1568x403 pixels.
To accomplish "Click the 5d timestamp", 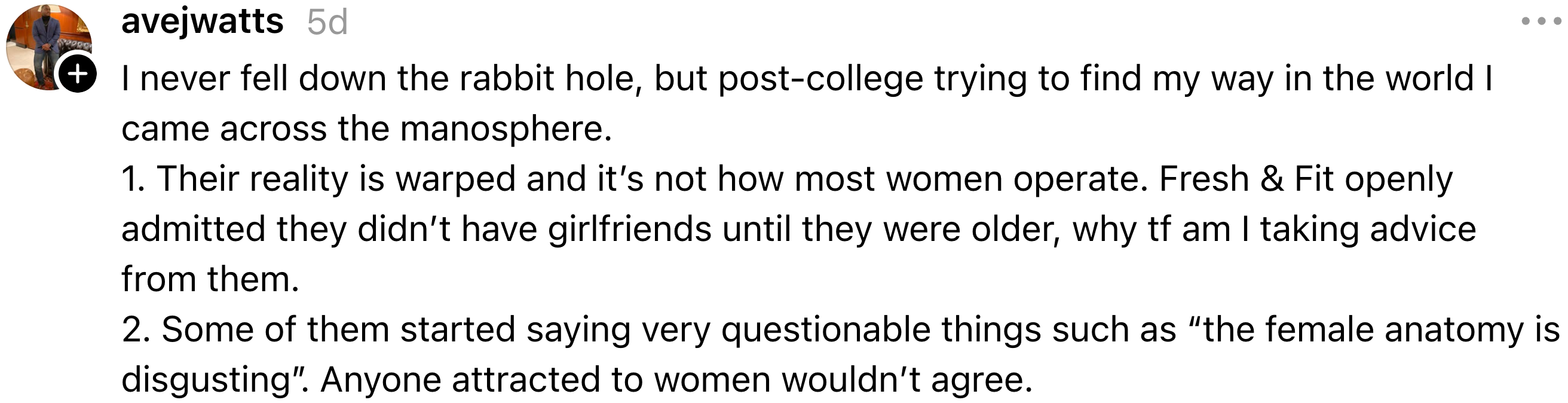I will (x=327, y=23).
